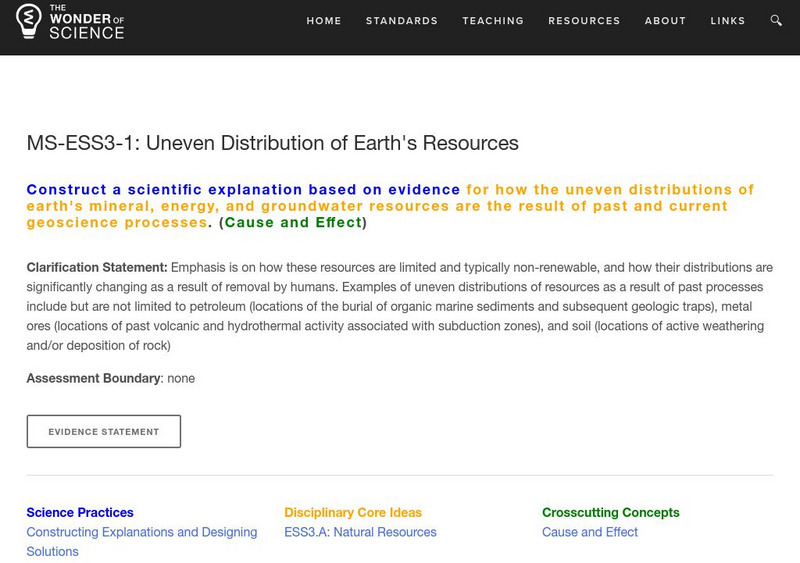Screen dimensions: 800x563
Task: Open the RESOURCES navigation menu
Action: point(584,21)
